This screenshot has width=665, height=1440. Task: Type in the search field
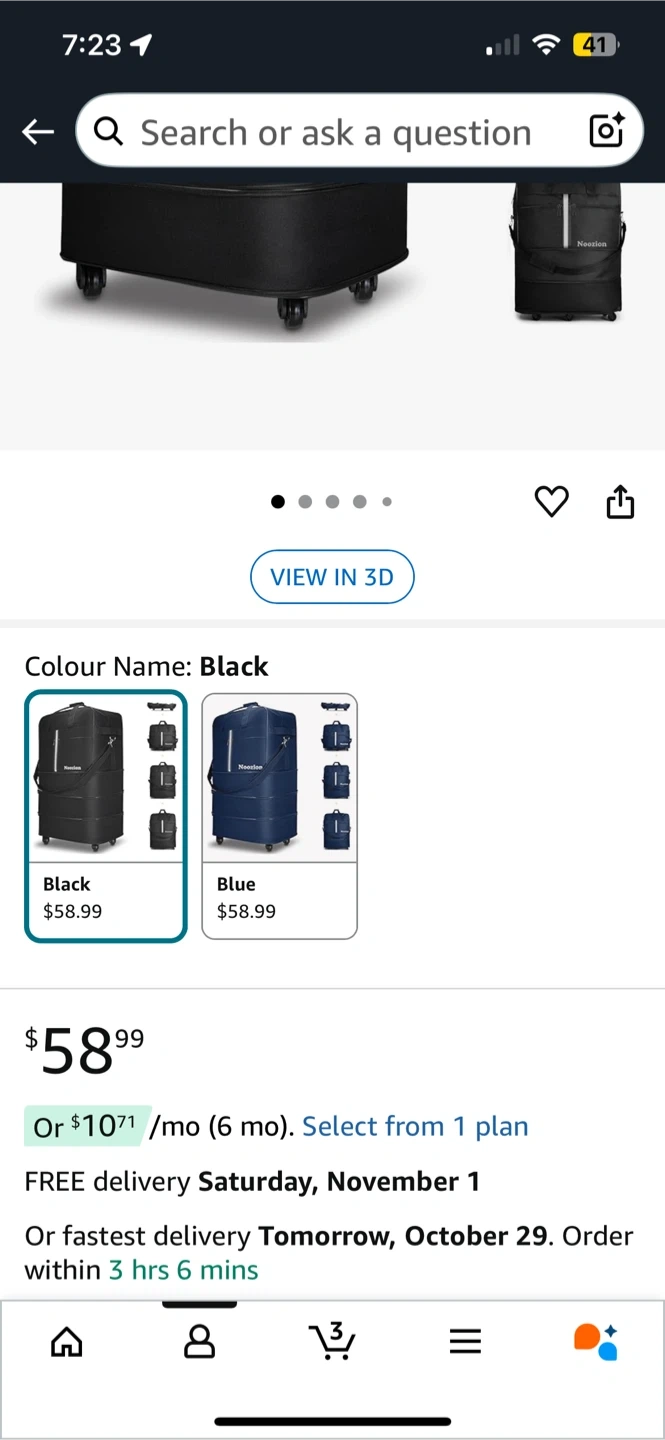point(340,131)
